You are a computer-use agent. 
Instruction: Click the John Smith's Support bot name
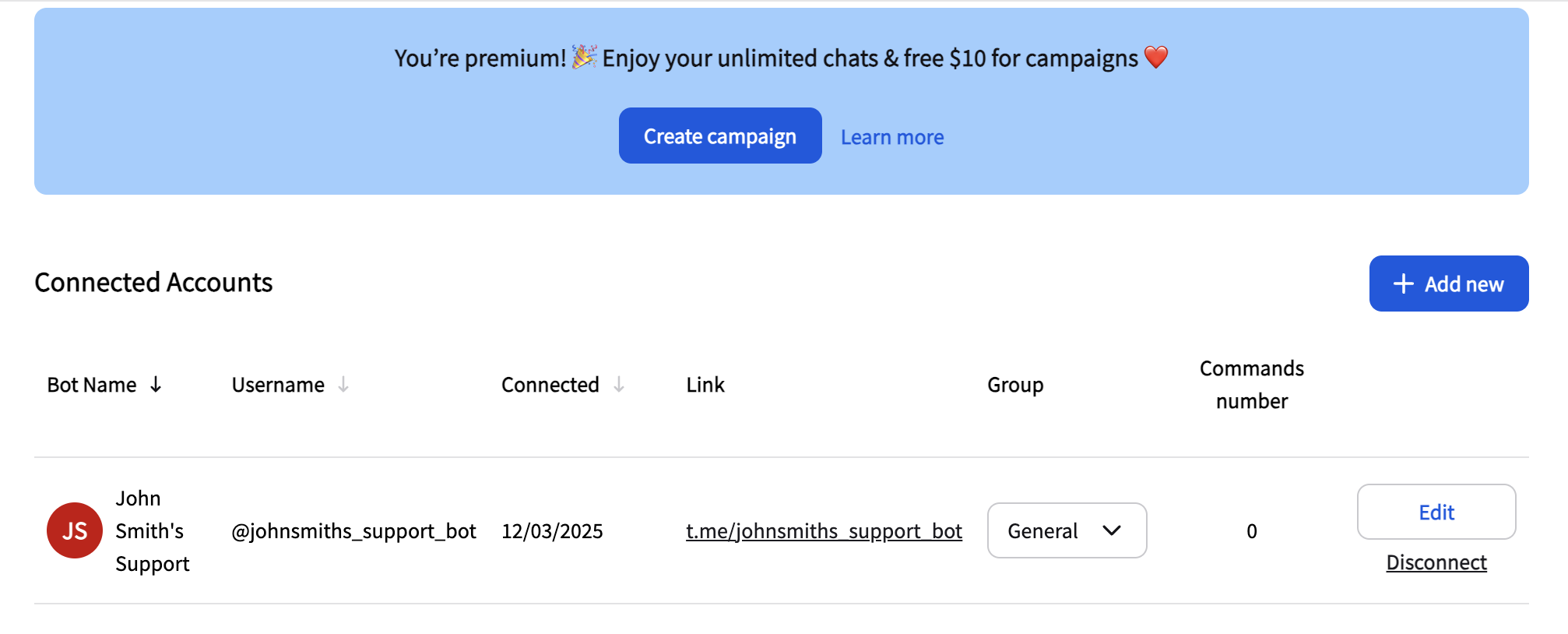click(x=152, y=530)
